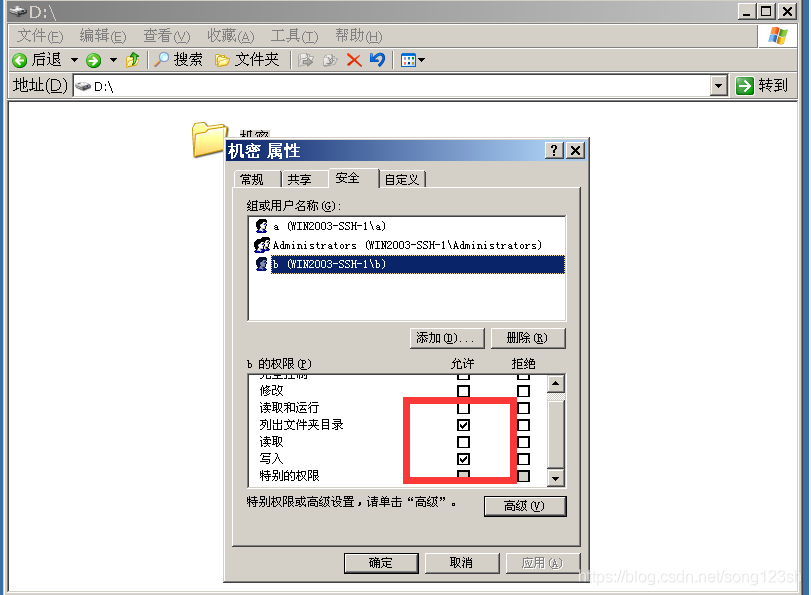Screen dimensions: 811x595
Task: Open the 文件(F) menu
Action: click(40, 36)
